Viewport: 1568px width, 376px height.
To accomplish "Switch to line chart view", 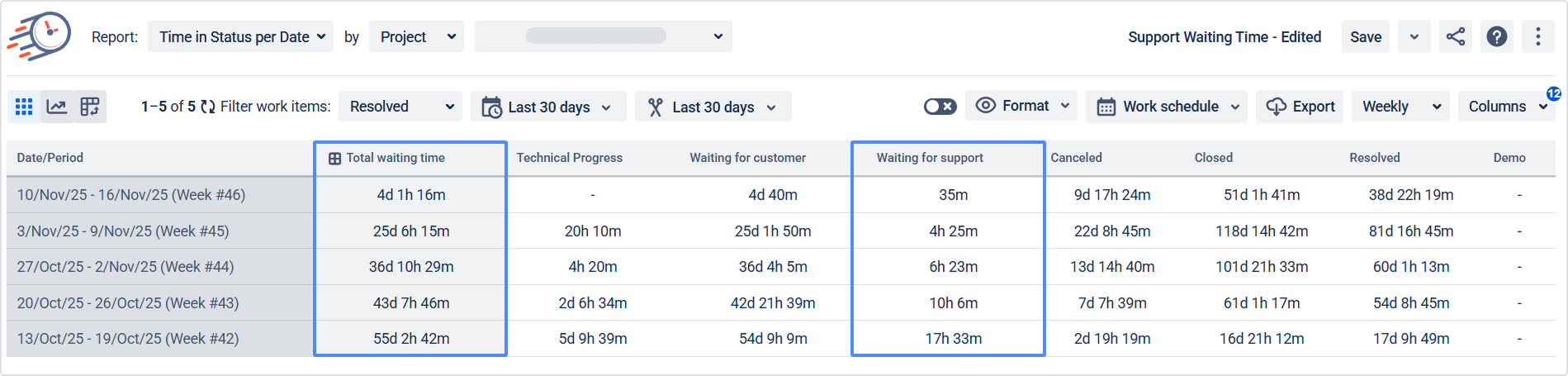I will coord(57,107).
